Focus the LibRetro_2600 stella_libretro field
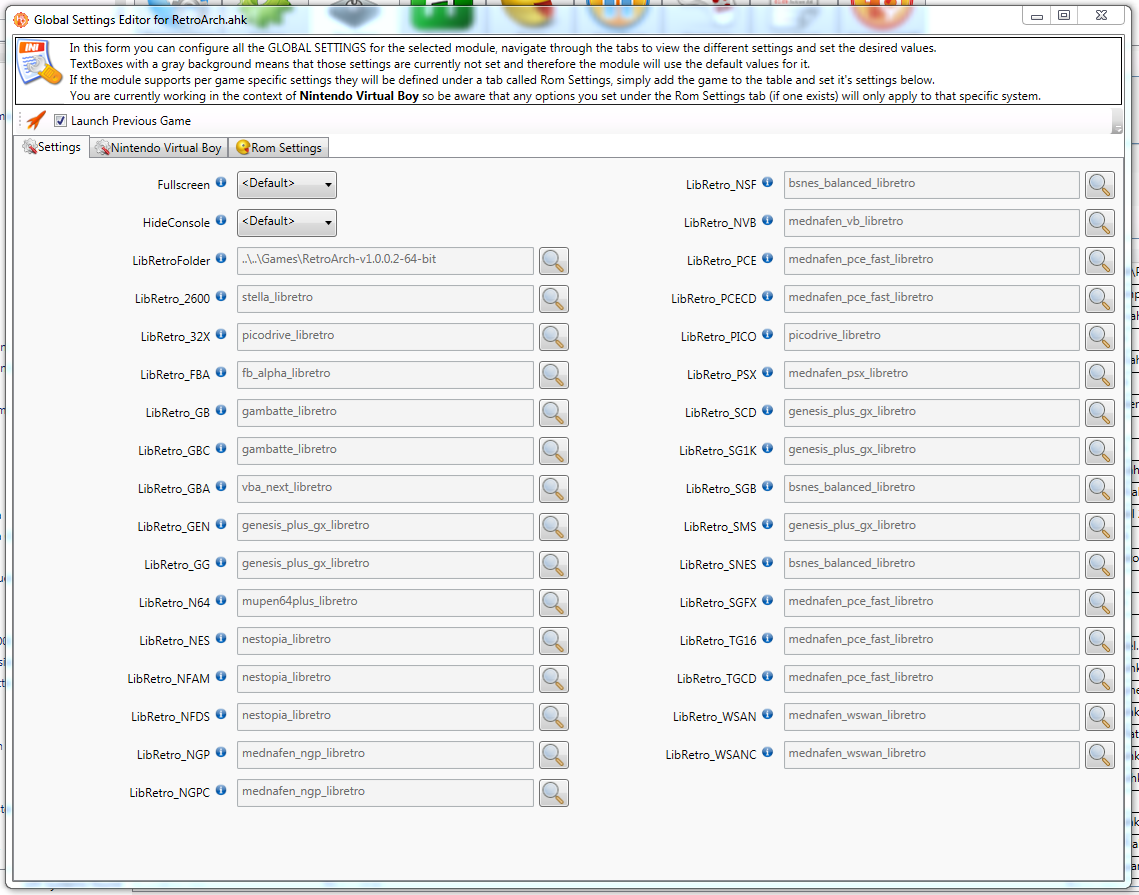 tap(385, 299)
